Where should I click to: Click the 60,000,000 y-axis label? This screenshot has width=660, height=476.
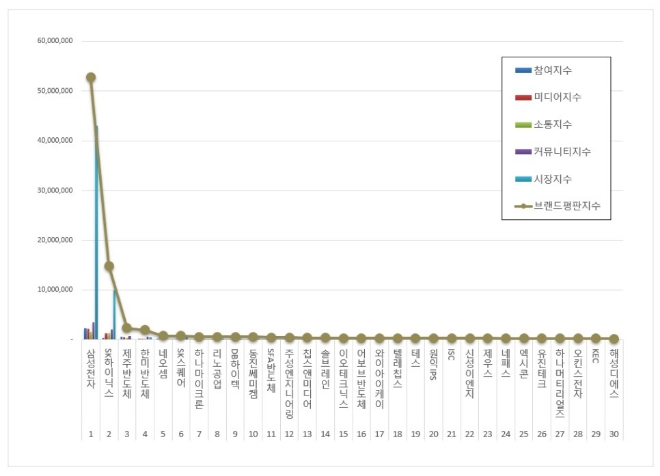(56, 41)
